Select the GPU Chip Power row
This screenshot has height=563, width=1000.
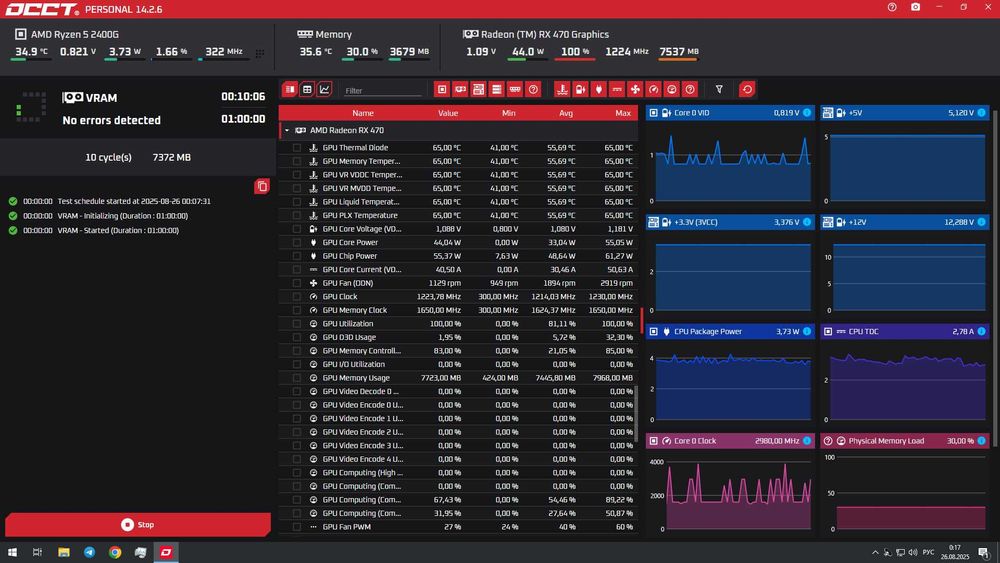click(458, 256)
